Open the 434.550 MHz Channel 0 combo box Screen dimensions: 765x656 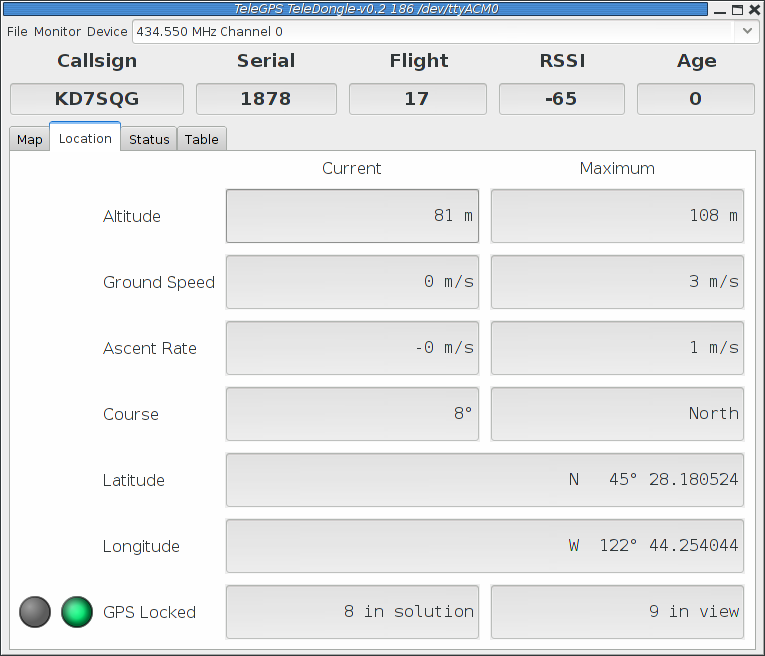tap(446, 32)
